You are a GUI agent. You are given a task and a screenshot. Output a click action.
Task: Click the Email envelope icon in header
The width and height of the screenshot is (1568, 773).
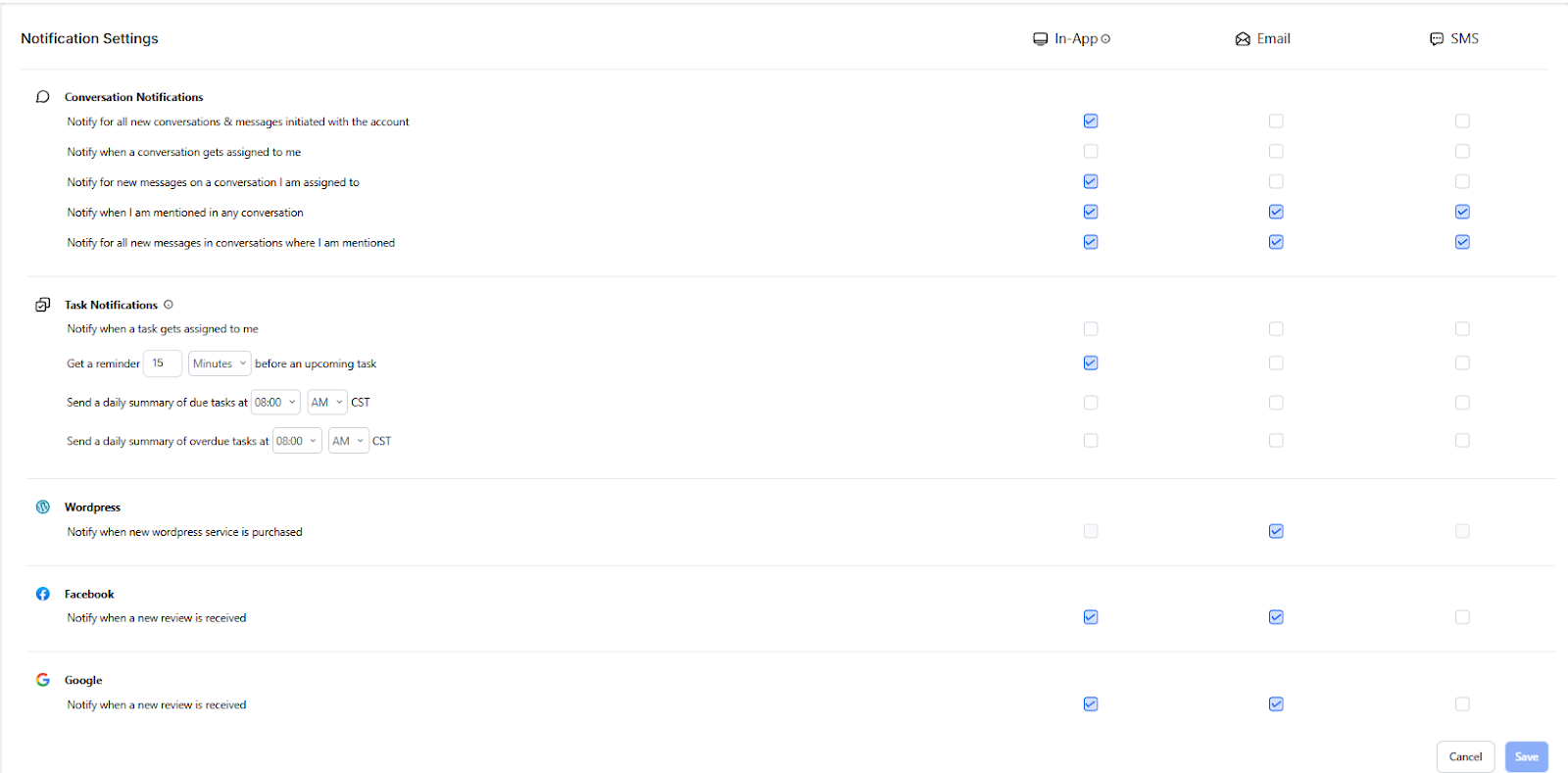pos(1243,39)
